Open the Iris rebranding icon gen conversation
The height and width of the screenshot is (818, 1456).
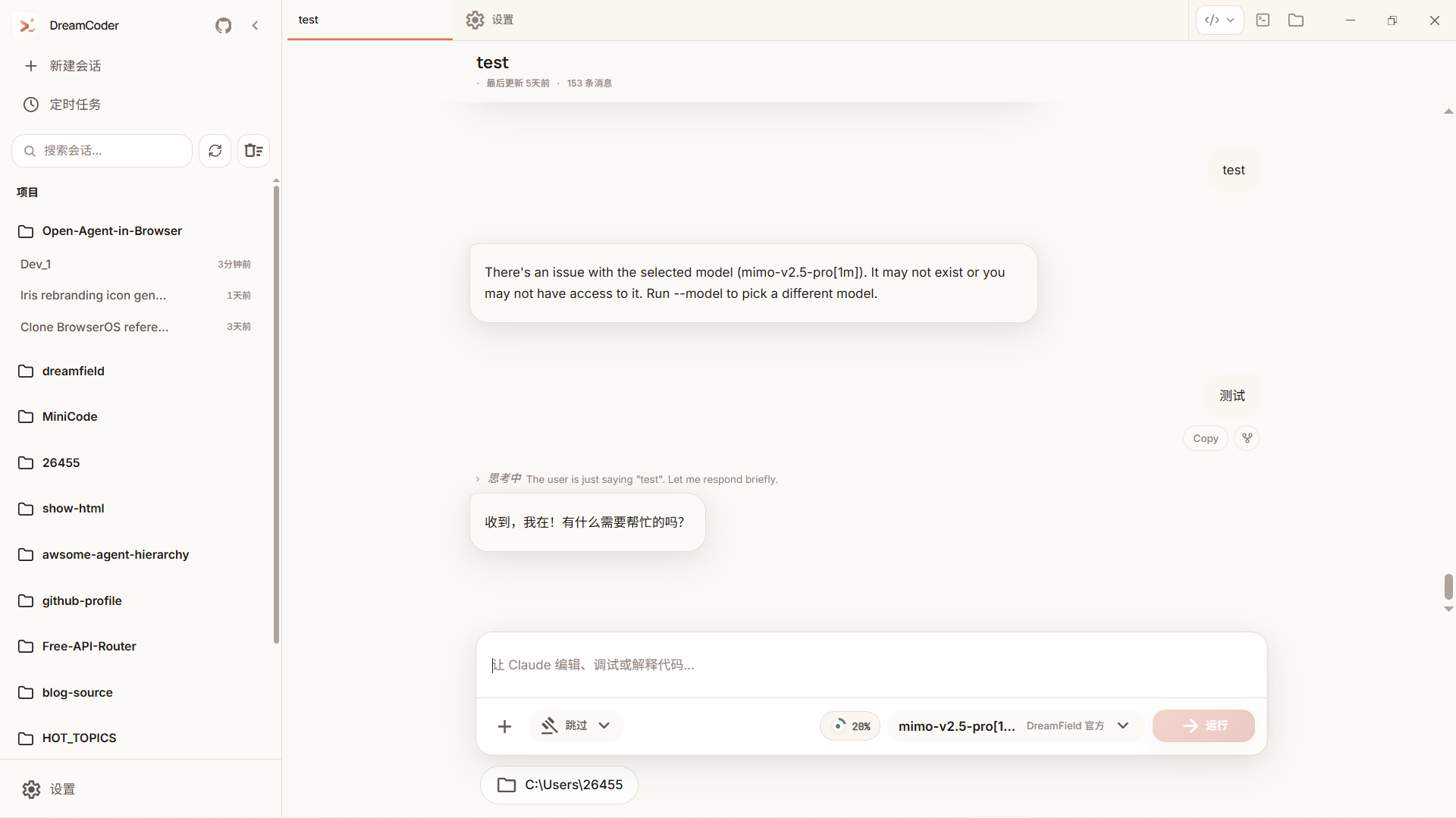point(136,296)
